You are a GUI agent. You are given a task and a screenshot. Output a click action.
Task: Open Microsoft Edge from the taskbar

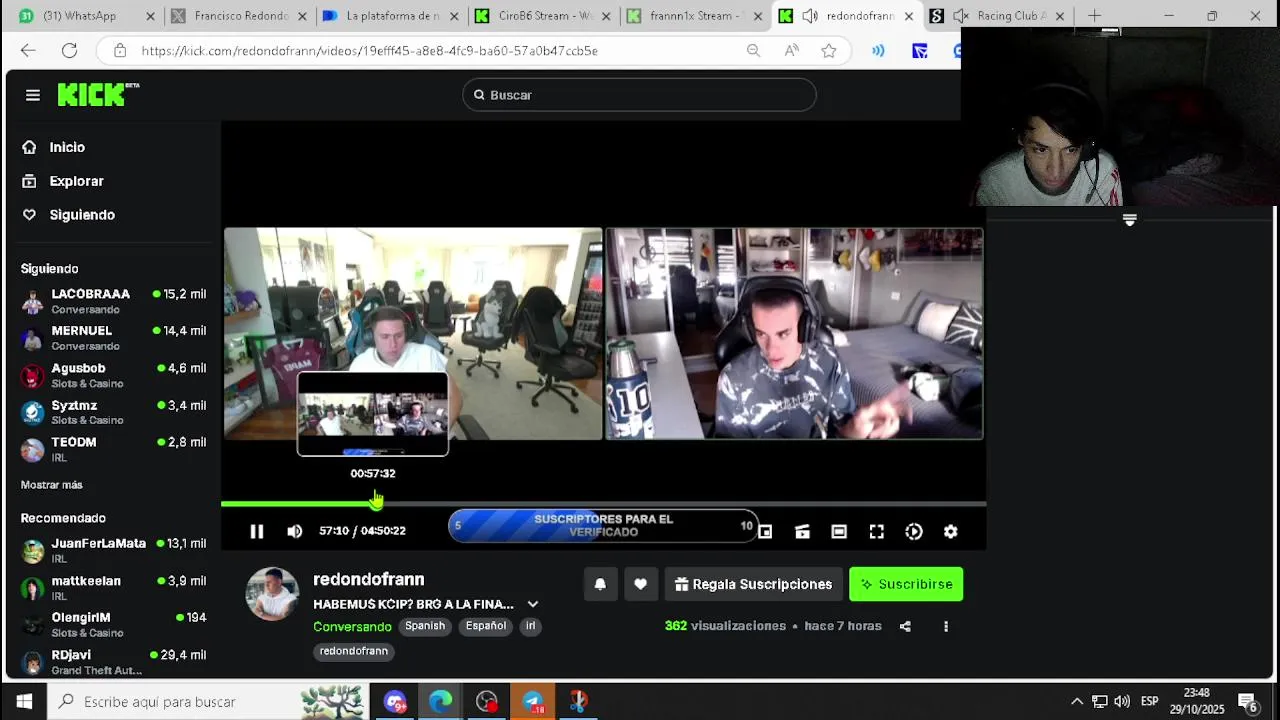(x=441, y=702)
